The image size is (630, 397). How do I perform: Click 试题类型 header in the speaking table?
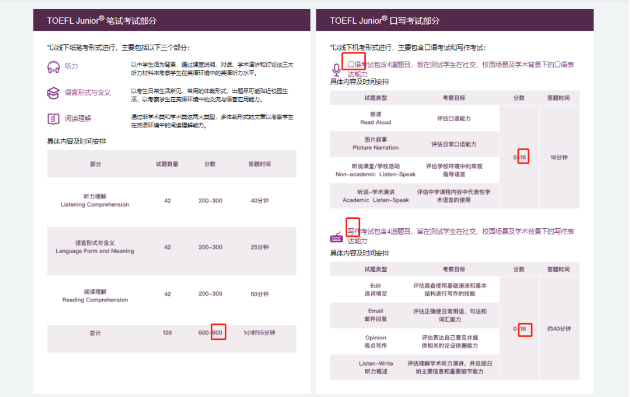point(376,98)
